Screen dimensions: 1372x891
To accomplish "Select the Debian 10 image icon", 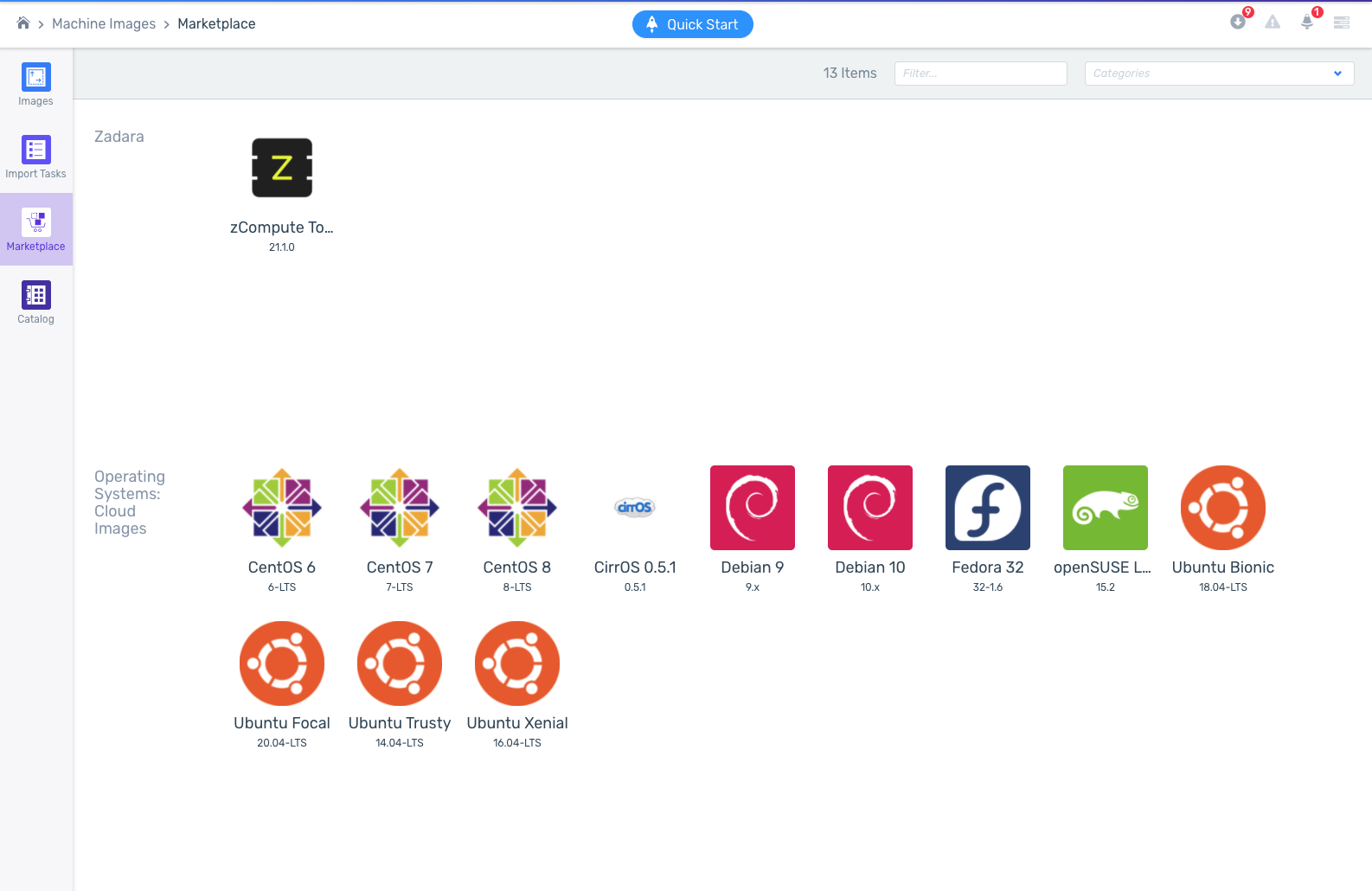I will 870,508.
